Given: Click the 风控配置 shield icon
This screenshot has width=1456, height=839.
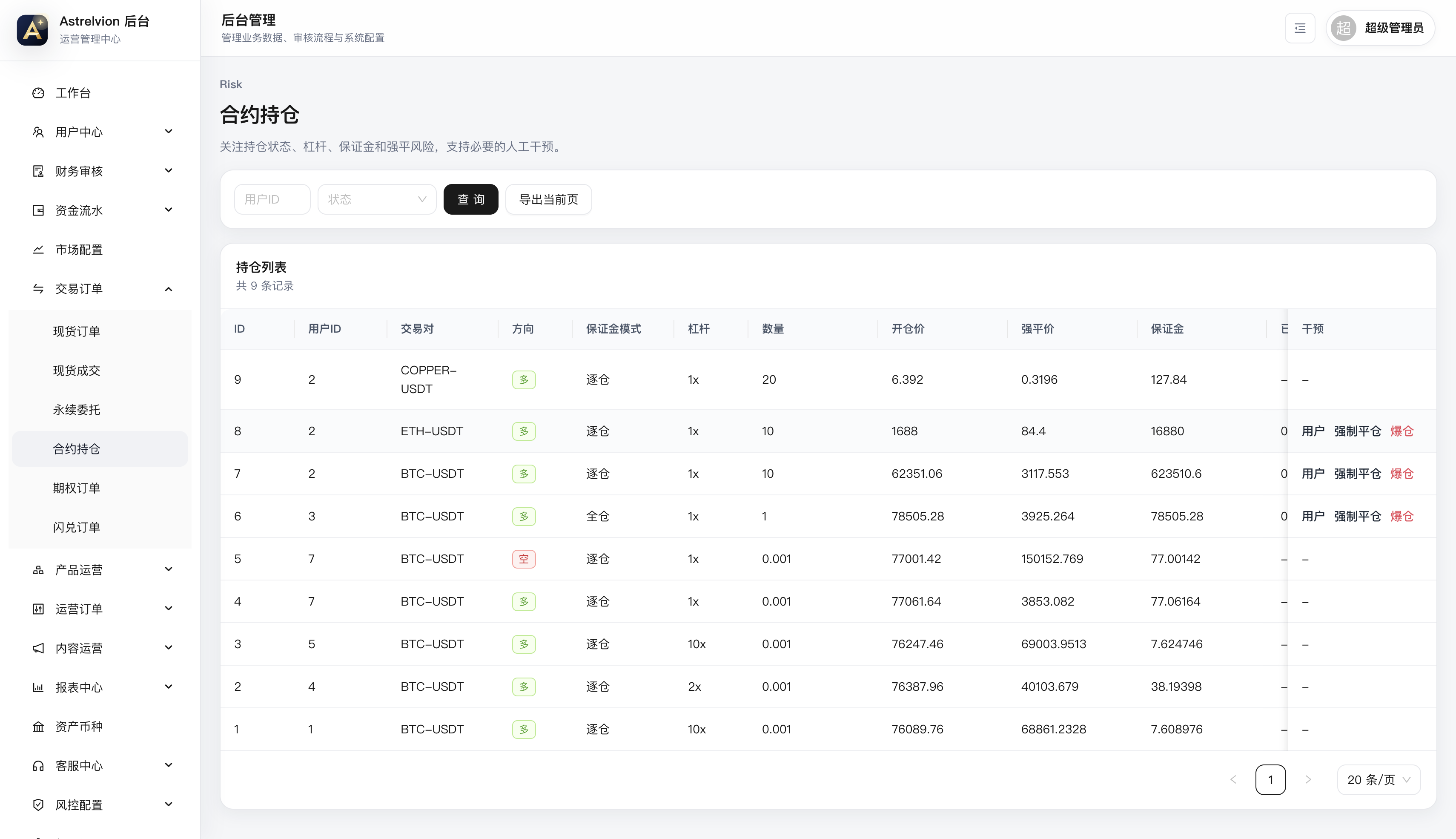Looking at the screenshot, I should pyautogui.click(x=38, y=805).
